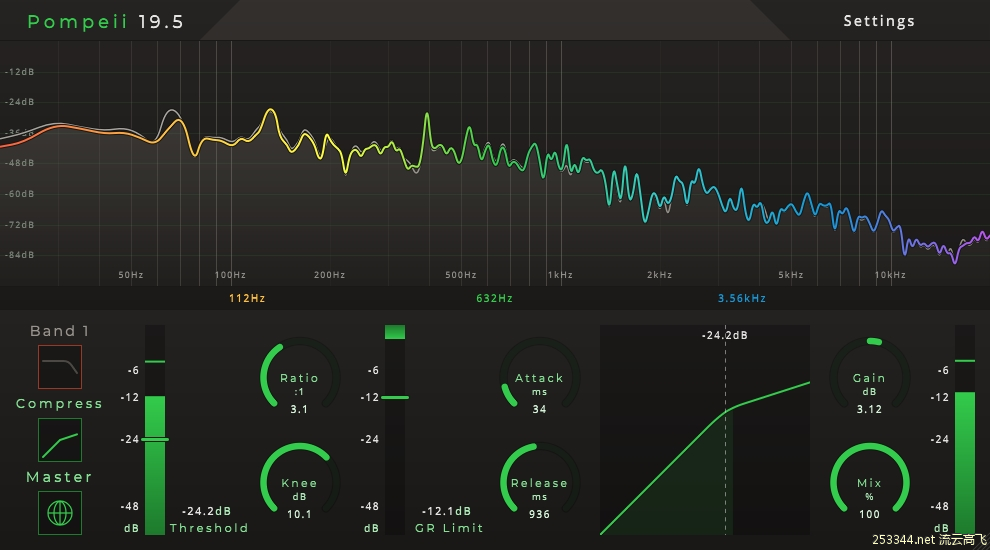The height and width of the screenshot is (550, 990).
Task: Click the 3.56kHz crossover frequency label
Action: [x=742, y=298]
